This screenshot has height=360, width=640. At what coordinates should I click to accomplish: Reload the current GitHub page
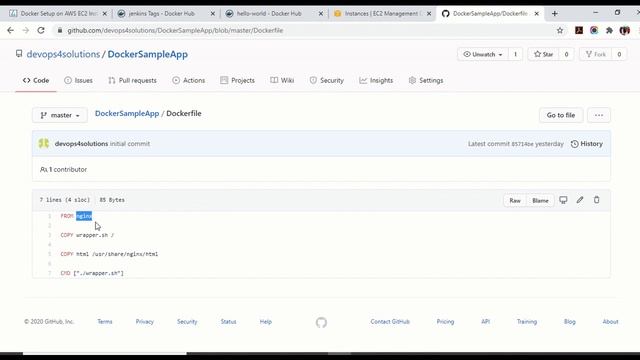tap(41, 30)
